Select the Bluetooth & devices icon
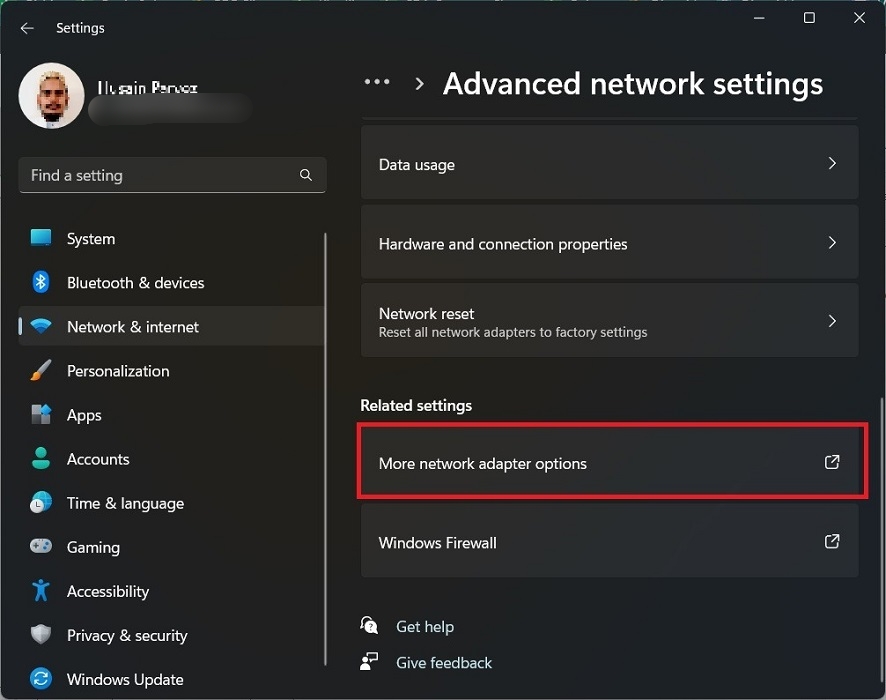 40,282
